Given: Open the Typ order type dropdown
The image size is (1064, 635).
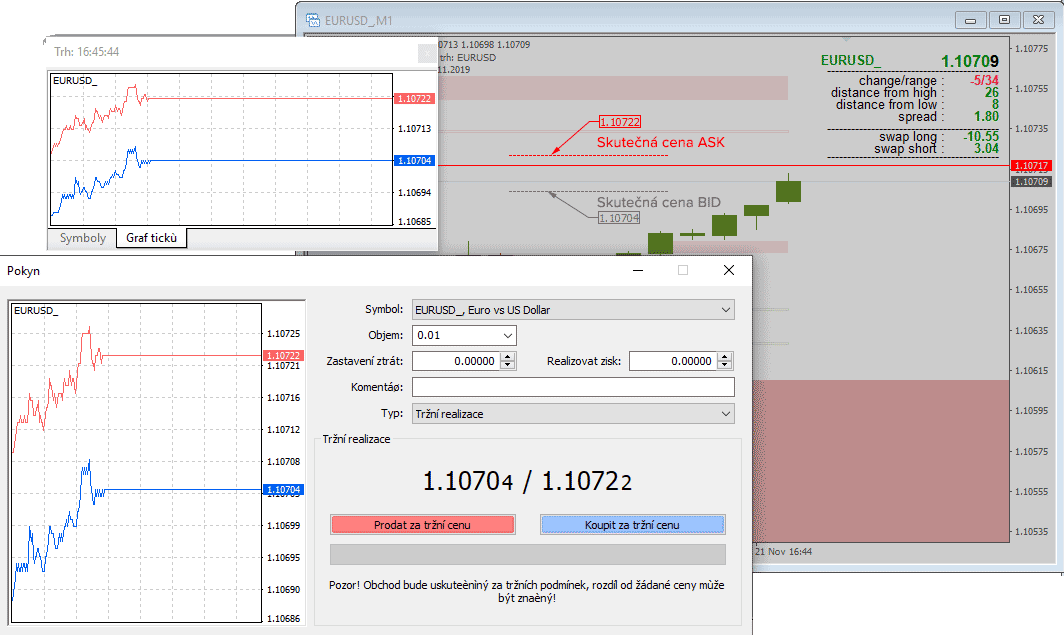Looking at the screenshot, I should point(725,413).
